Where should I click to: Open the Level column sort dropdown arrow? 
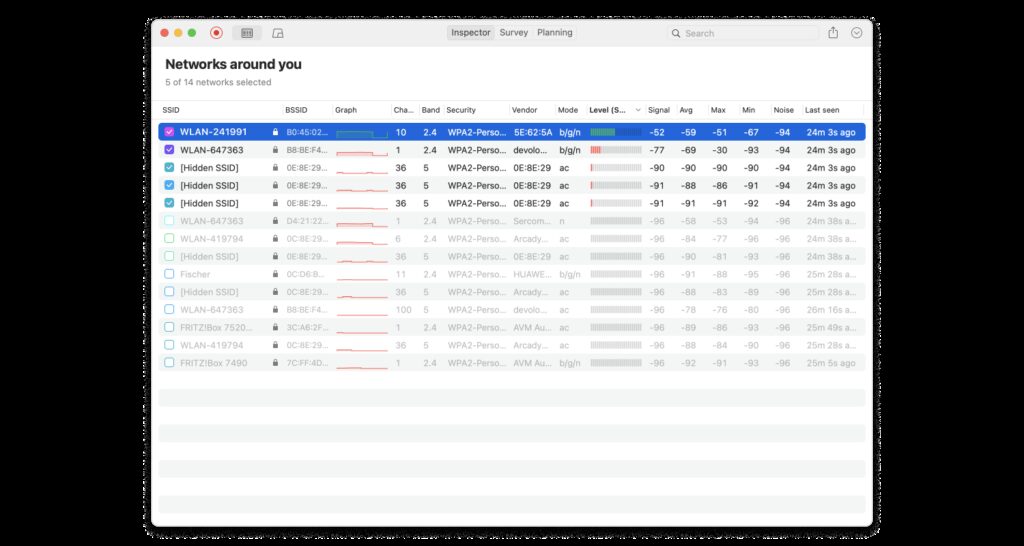pyautogui.click(x=638, y=110)
